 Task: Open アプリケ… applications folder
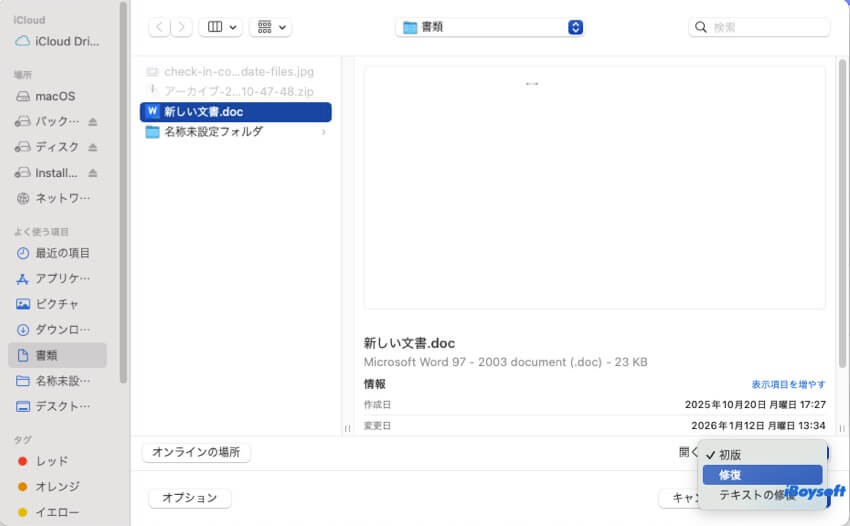54,279
